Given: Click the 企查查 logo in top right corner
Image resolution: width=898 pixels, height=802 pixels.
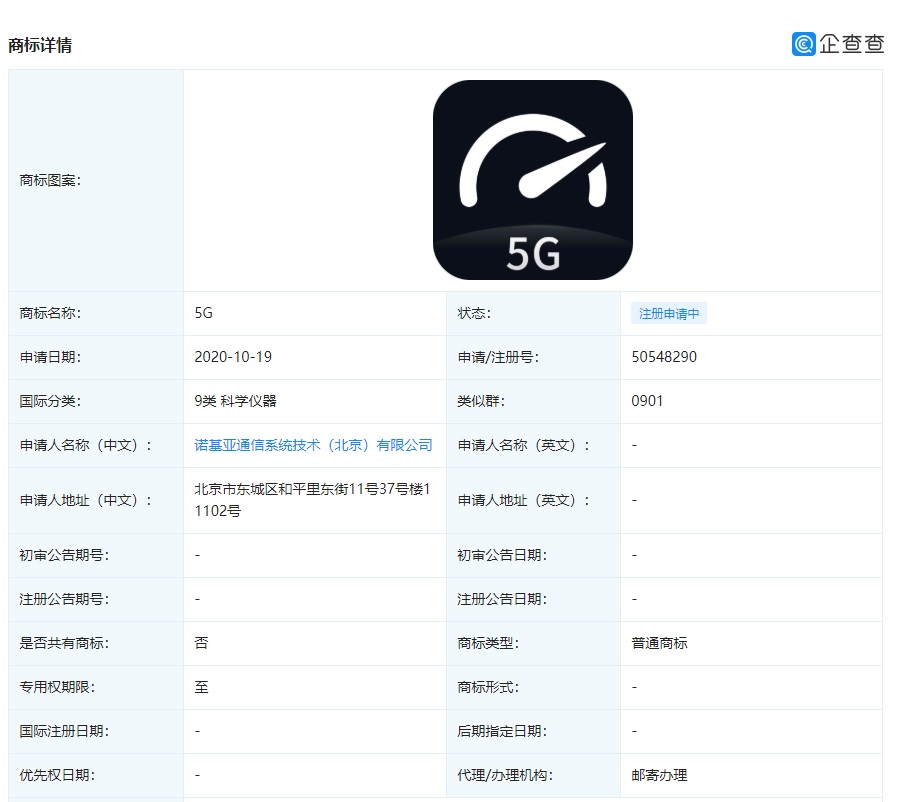Looking at the screenshot, I should click(x=841, y=44).
